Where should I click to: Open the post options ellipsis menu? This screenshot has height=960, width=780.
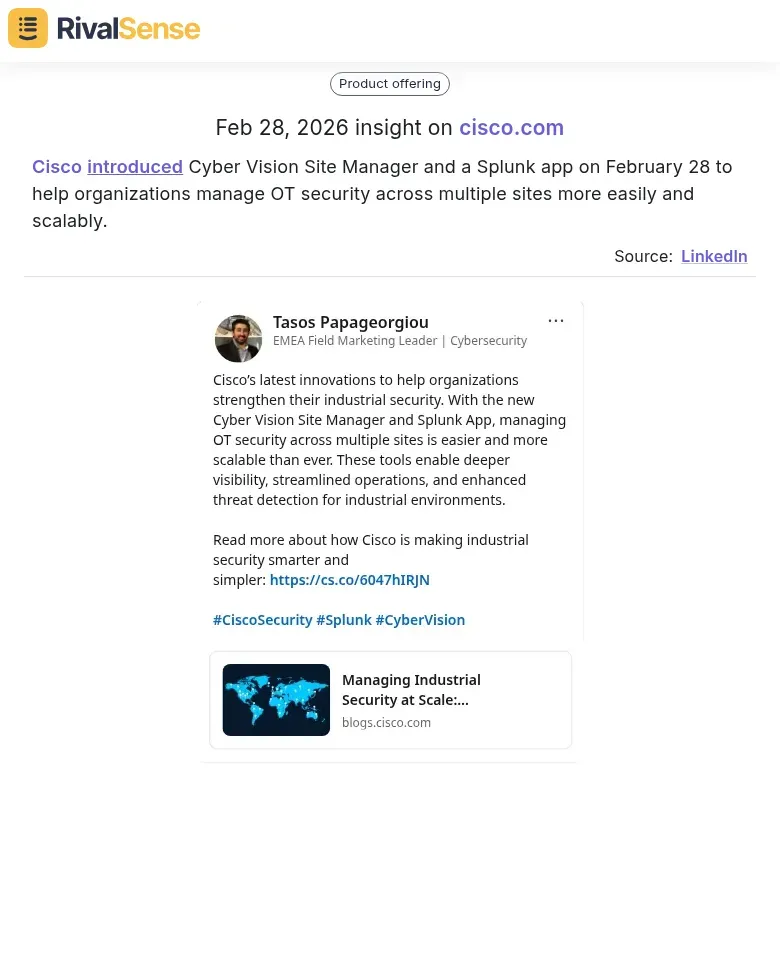click(556, 320)
